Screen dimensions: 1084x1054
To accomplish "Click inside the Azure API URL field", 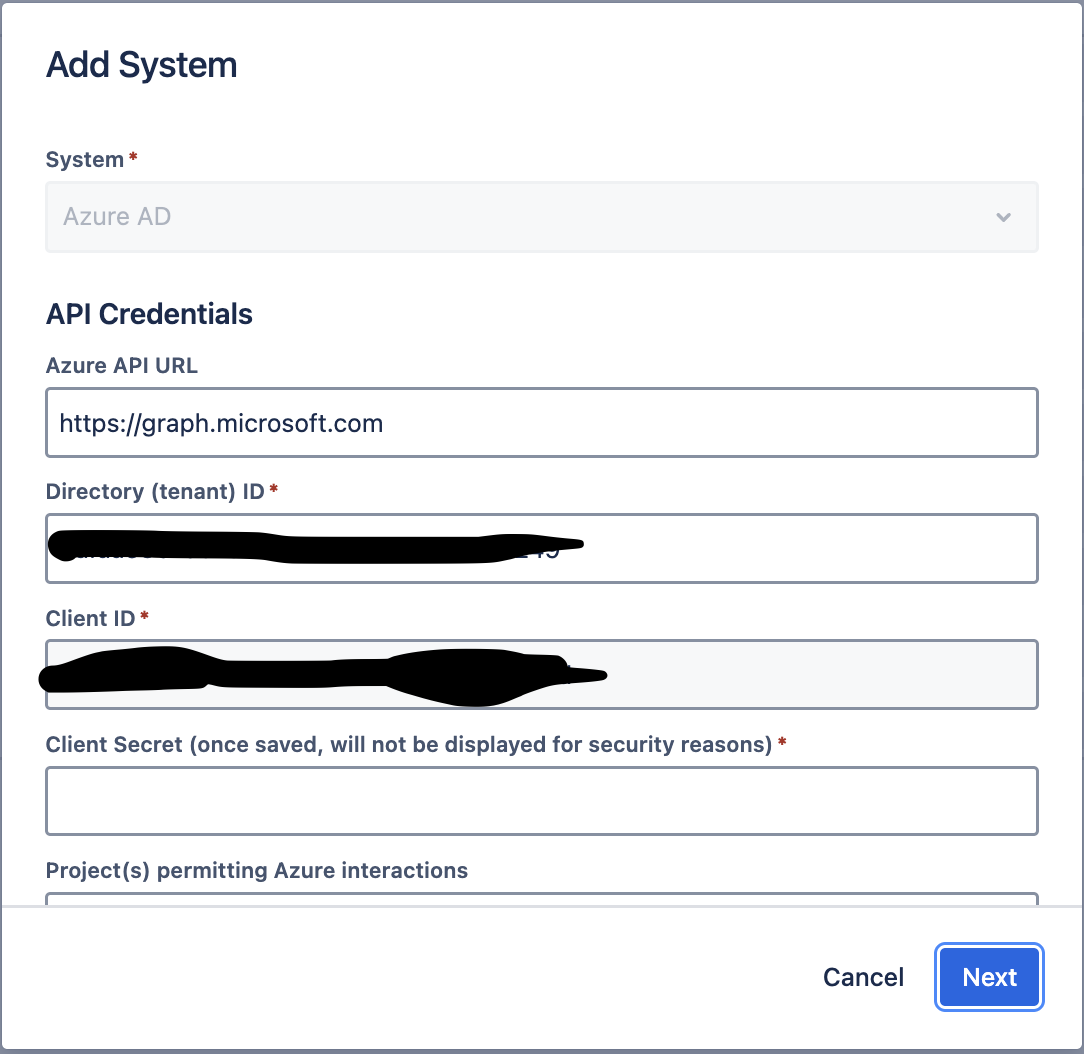I will (540, 422).
